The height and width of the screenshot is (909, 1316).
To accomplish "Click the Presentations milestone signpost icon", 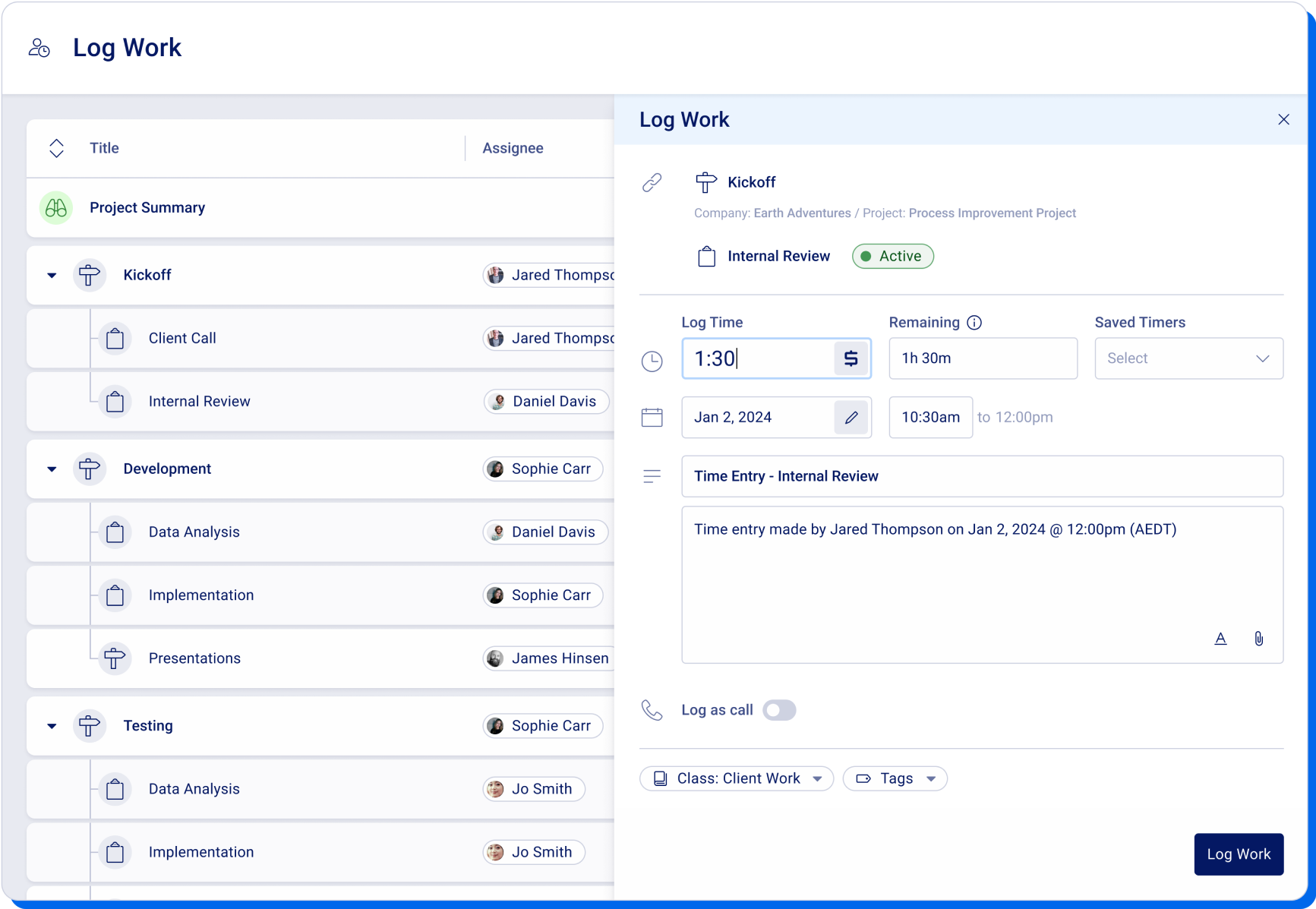I will pyautogui.click(x=115, y=658).
